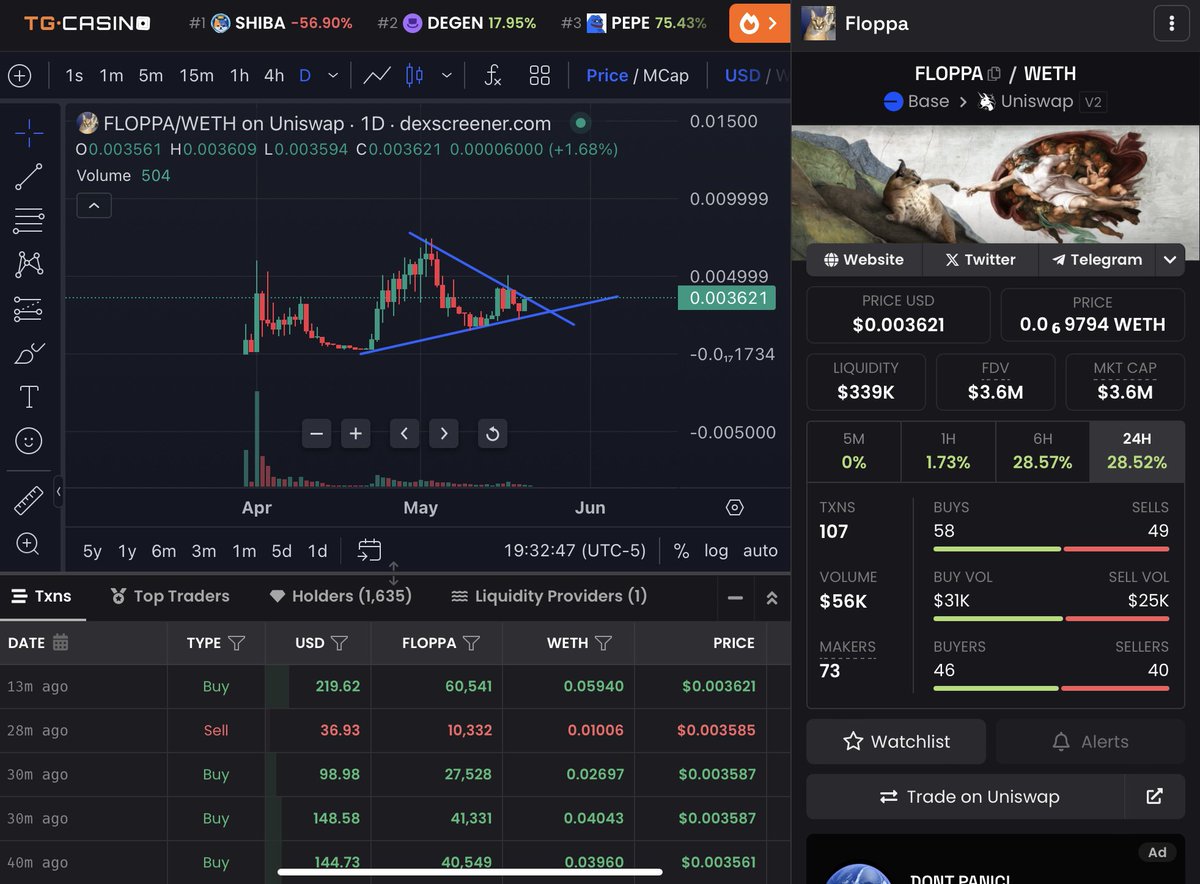This screenshot has width=1200, height=884.
Task: Add FLOPPA to Watchlist
Action: tap(897, 742)
